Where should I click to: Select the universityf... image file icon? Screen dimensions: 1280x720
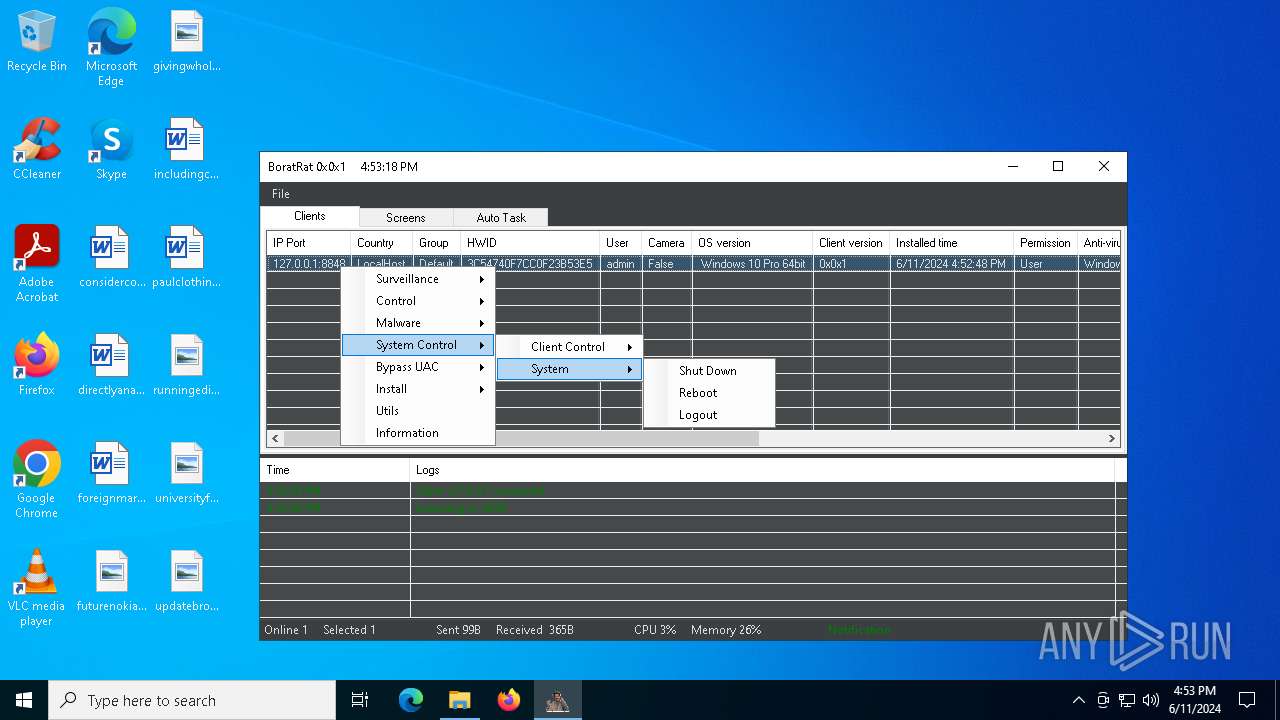tap(186, 474)
